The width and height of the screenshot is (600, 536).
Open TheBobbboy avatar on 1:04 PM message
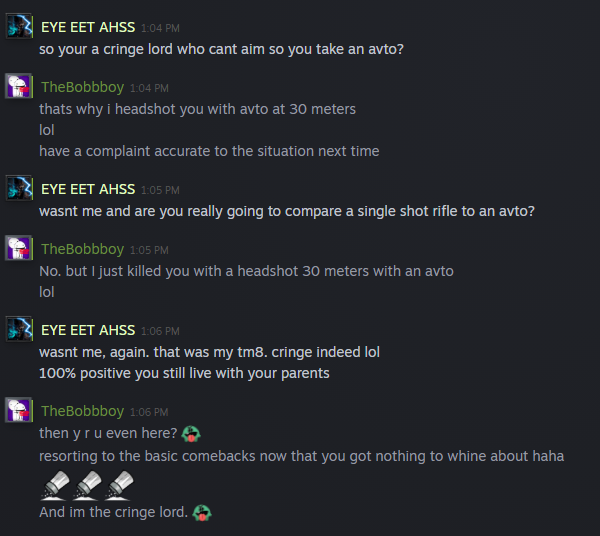pyautogui.click(x=19, y=87)
